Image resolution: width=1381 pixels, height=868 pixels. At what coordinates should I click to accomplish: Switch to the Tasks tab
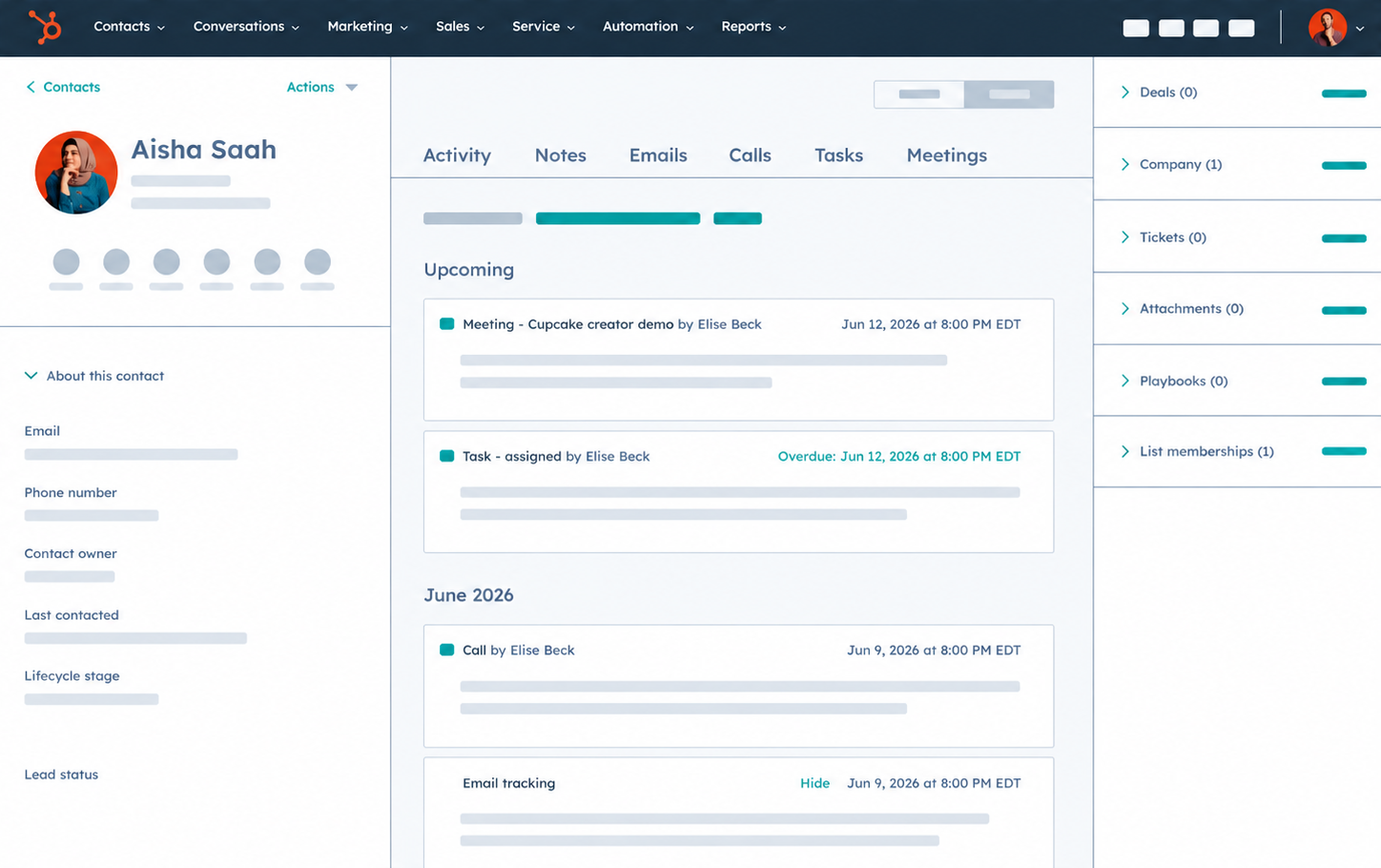point(838,155)
